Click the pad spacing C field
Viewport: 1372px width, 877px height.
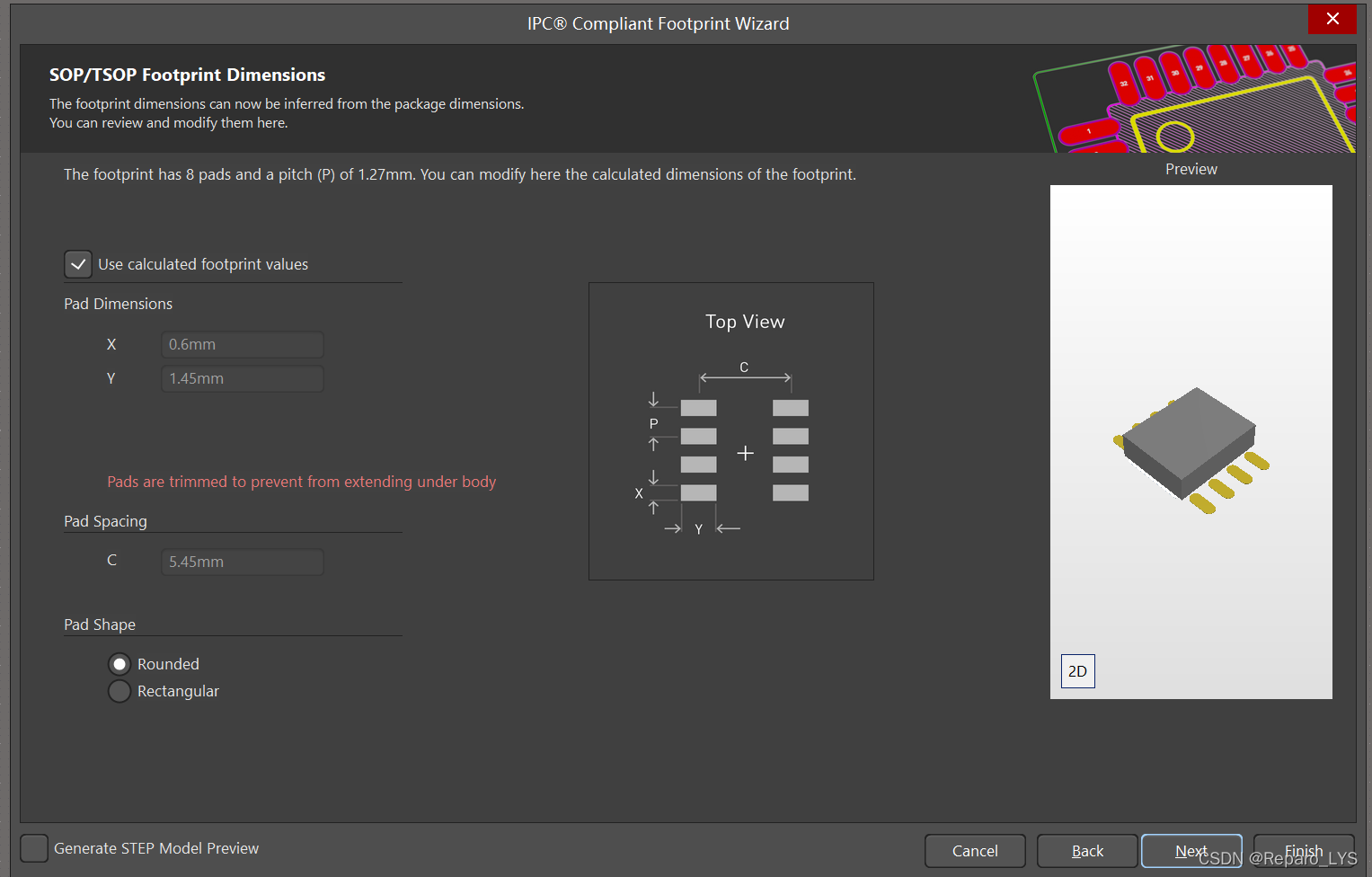[x=242, y=562]
